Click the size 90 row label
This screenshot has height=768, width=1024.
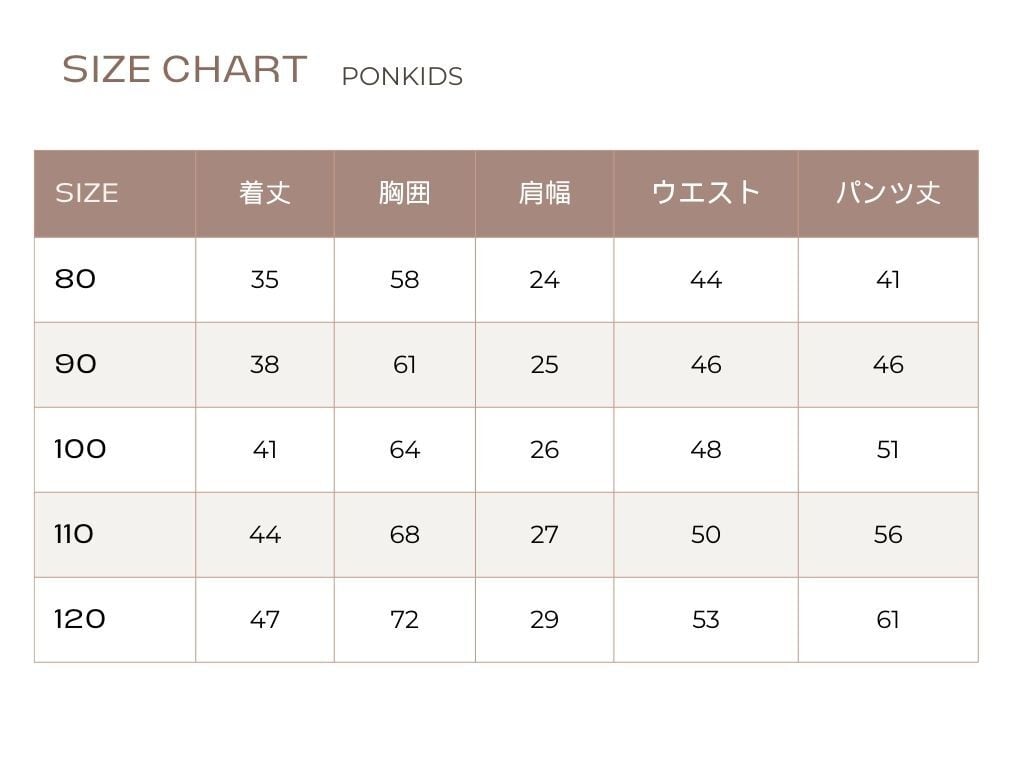pos(76,364)
